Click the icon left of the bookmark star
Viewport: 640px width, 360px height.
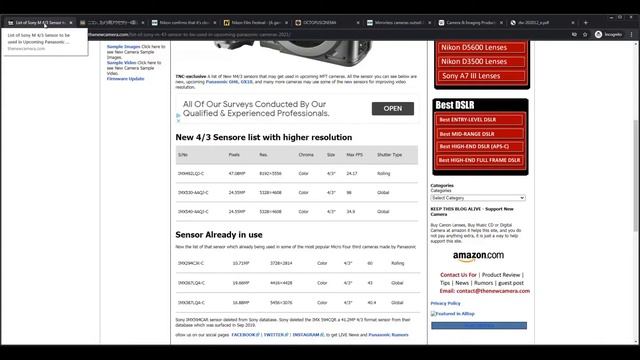[574, 35]
